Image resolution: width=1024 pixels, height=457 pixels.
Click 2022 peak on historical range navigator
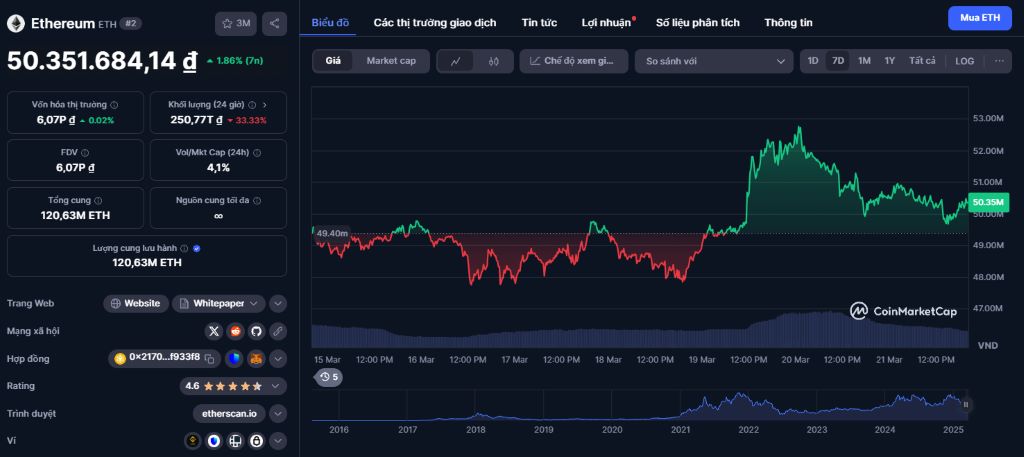click(x=739, y=395)
